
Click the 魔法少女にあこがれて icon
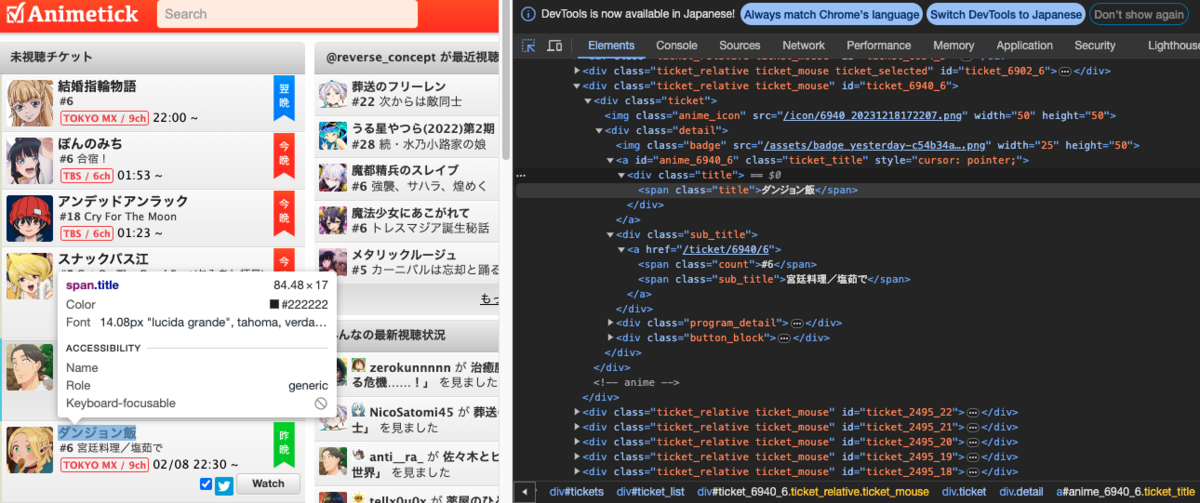click(x=332, y=220)
